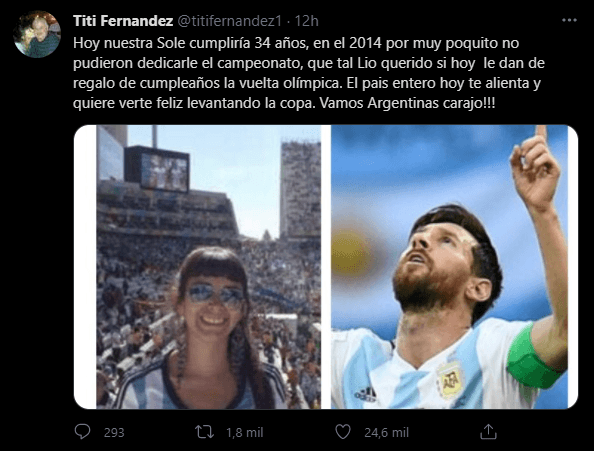The width and height of the screenshot is (594, 451).
Task: View the 1,8 mil retweets count
Action: tap(244, 432)
